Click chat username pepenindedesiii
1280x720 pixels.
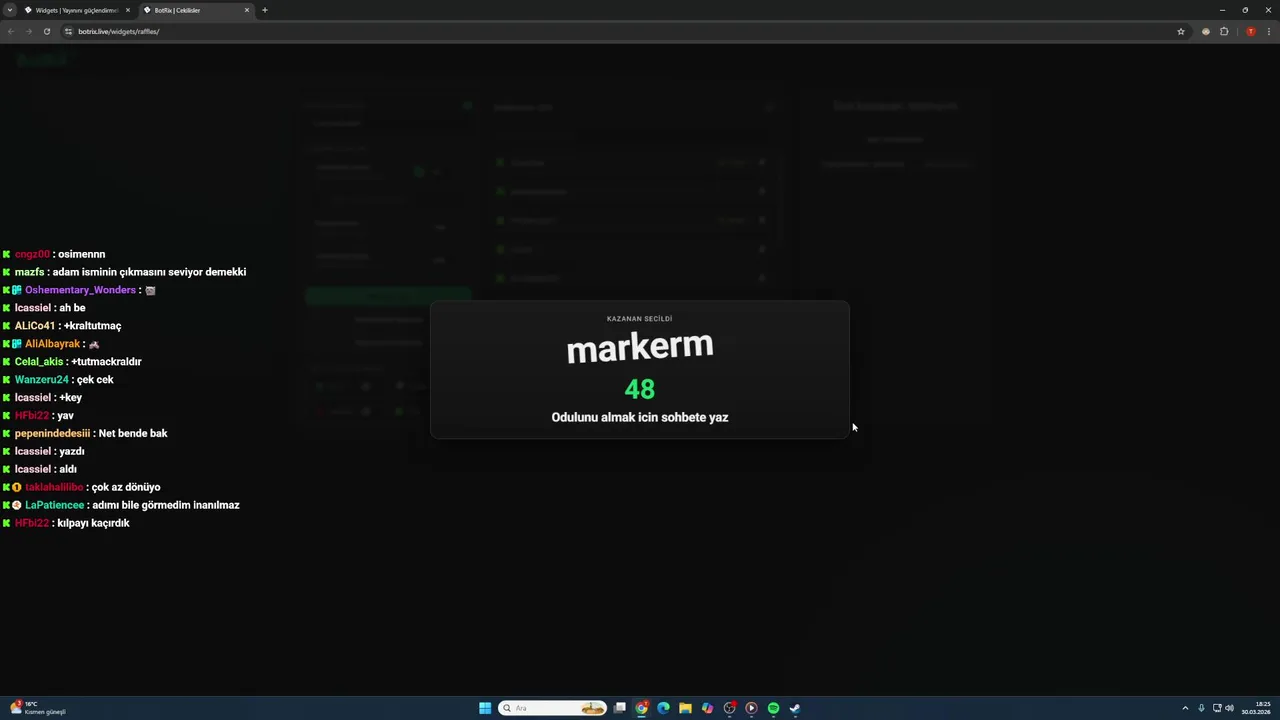[52, 433]
